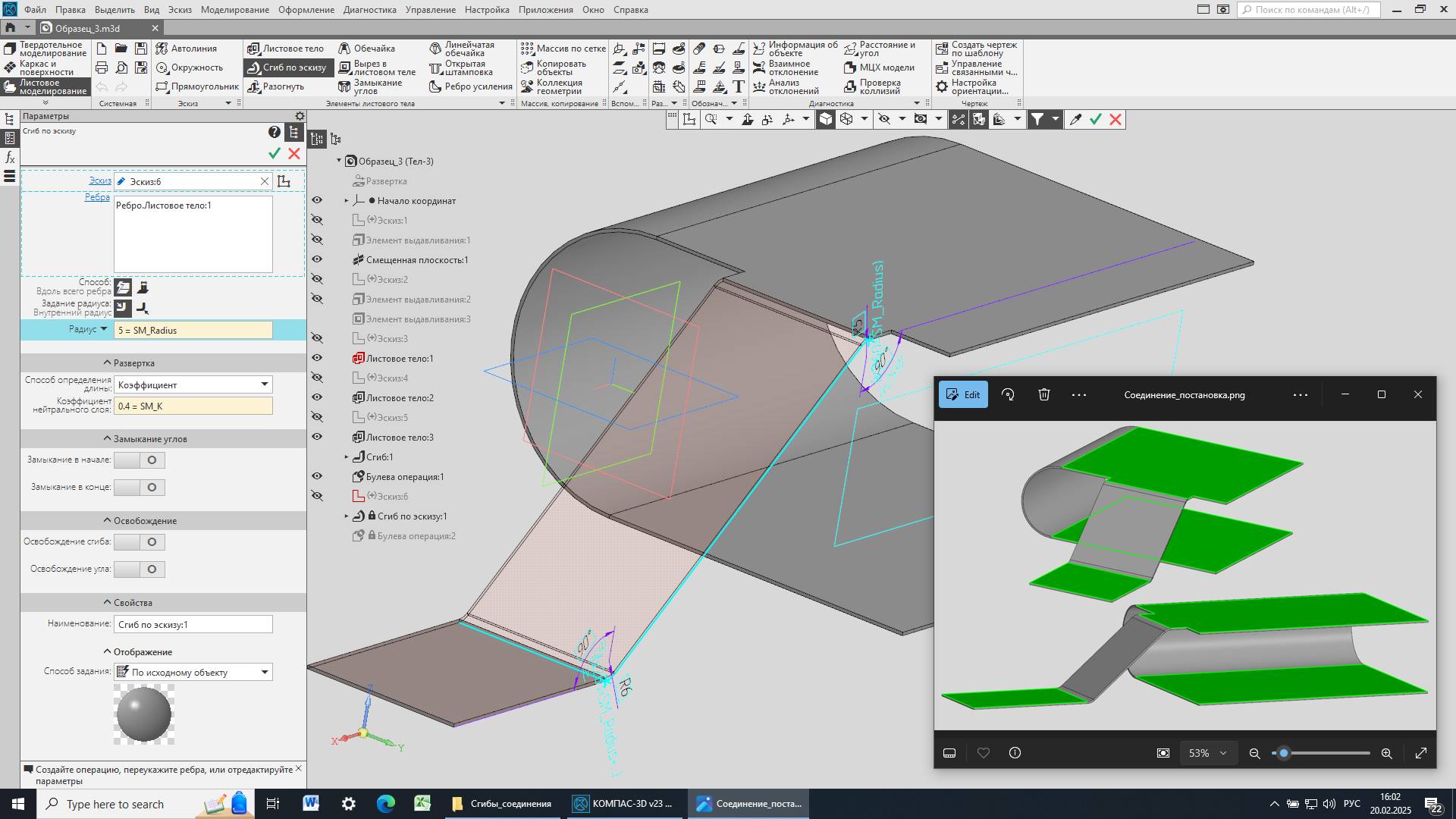
Task: Open the Диагностика menu
Action: 369,10
